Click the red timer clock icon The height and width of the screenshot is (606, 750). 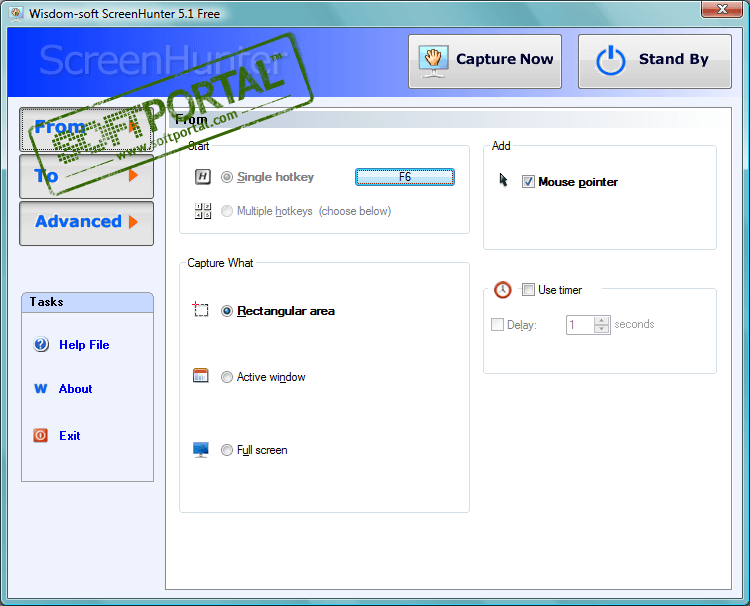pos(503,289)
